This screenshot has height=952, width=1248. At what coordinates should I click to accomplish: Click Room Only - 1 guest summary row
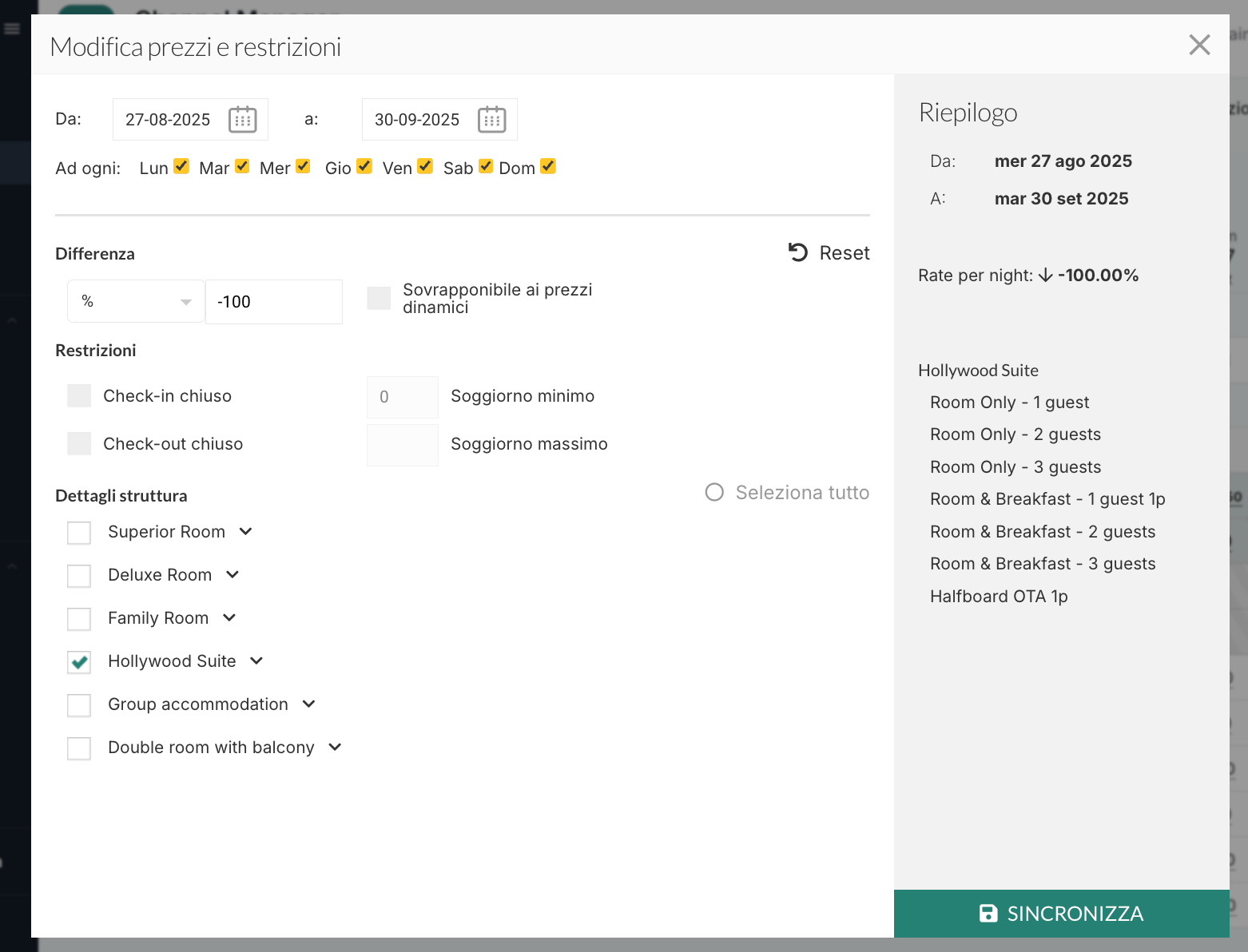click(x=1009, y=403)
